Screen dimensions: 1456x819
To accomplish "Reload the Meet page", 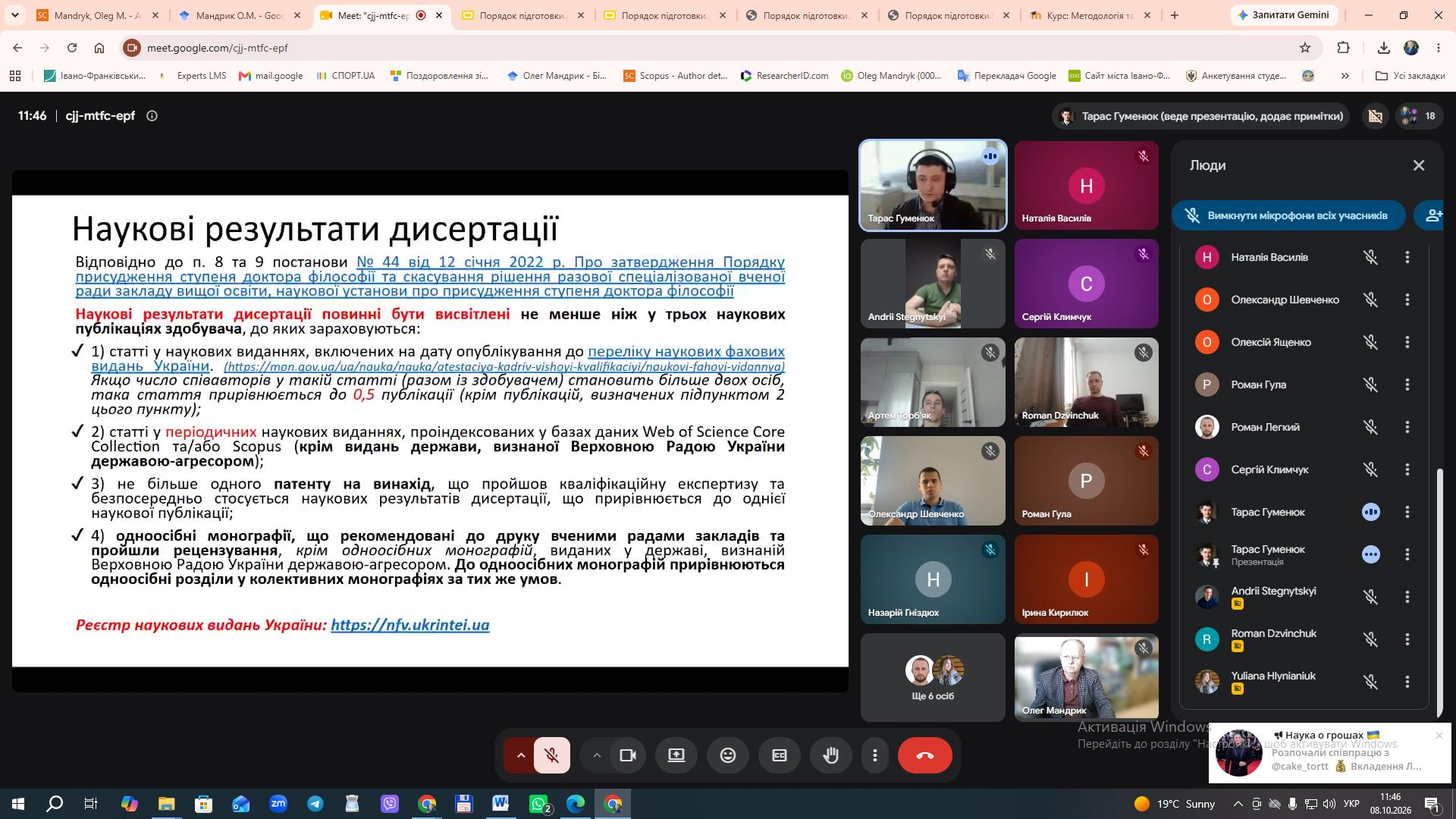I will (x=72, y=48).
